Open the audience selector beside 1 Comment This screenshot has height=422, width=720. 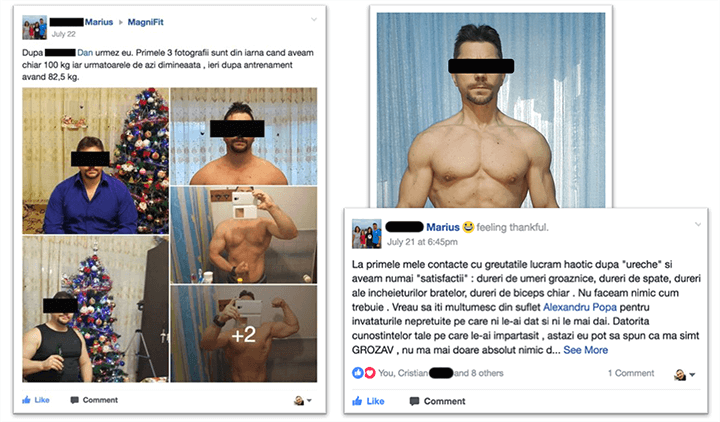(684, 375)
